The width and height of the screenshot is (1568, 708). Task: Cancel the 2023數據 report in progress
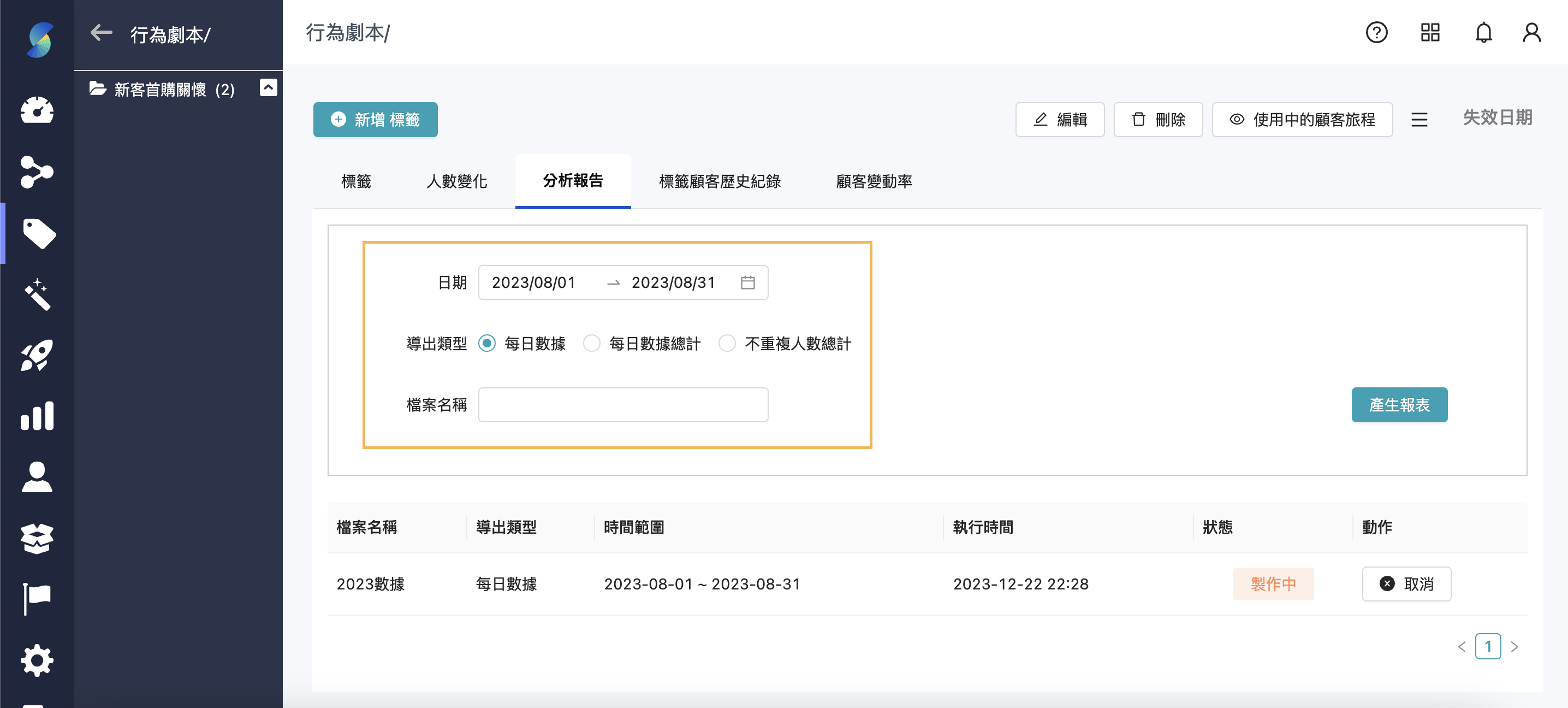coord(1407,583)
